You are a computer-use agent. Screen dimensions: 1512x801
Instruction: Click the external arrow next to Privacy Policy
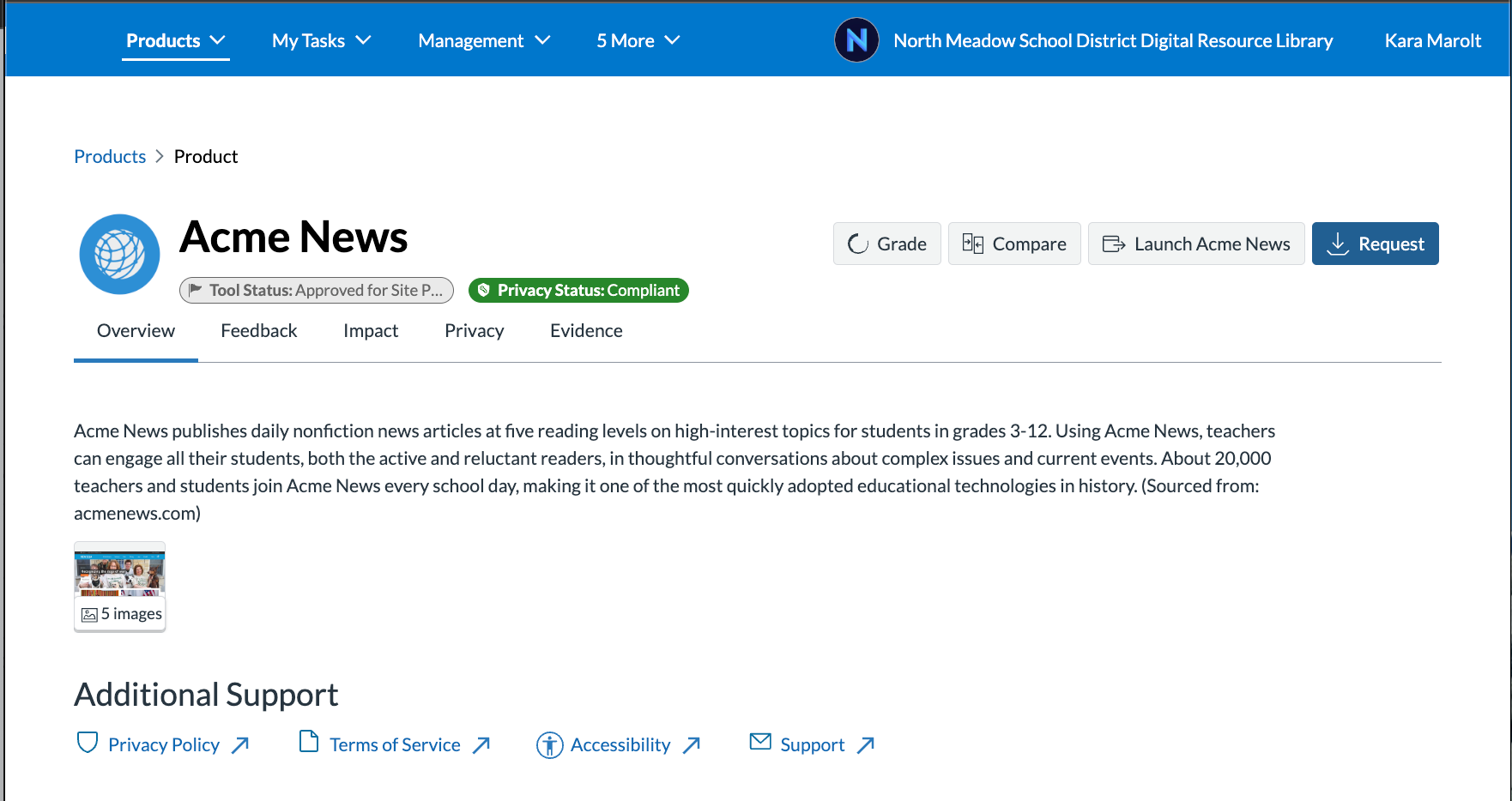click(240, 745)
